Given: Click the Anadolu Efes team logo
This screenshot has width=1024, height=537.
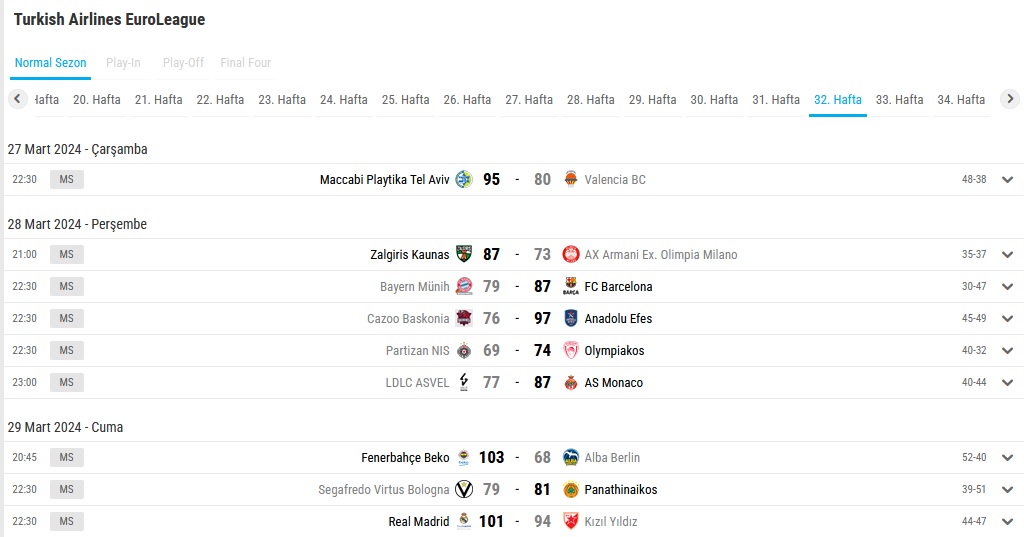Looking at the screenshot, I should pos(571,318).
